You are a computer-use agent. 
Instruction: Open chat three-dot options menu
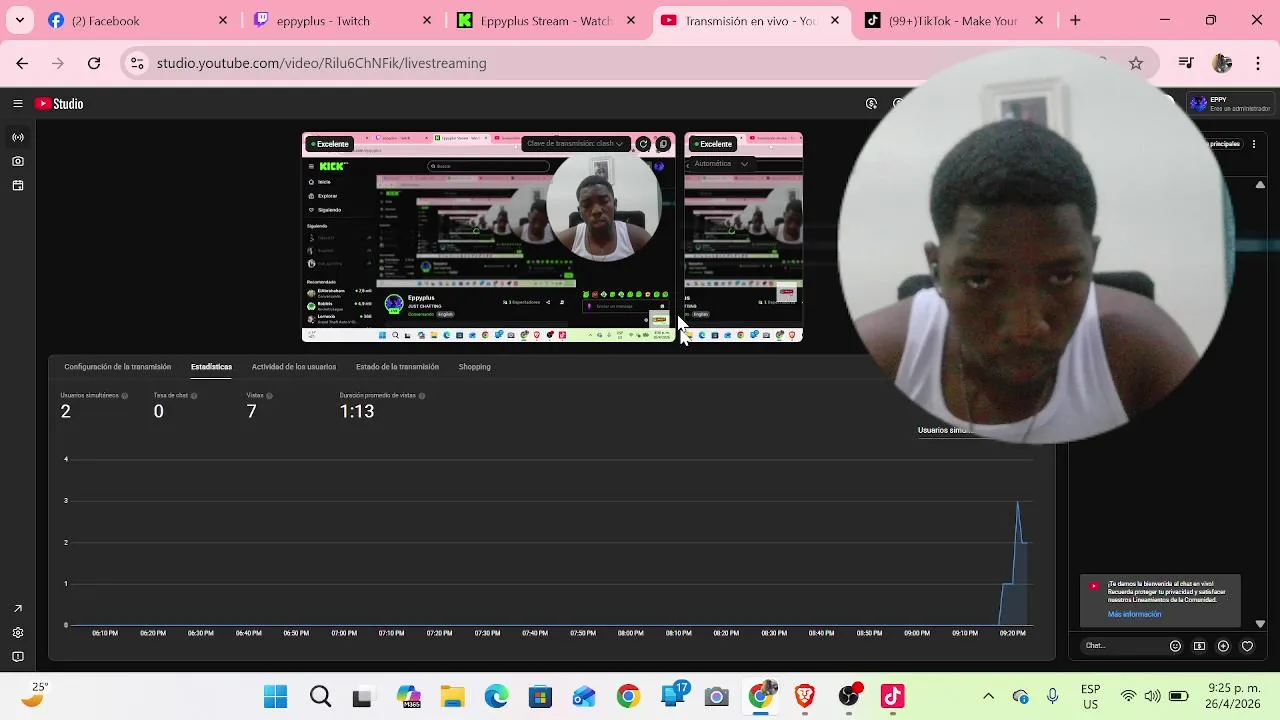tap(1254, 144)
